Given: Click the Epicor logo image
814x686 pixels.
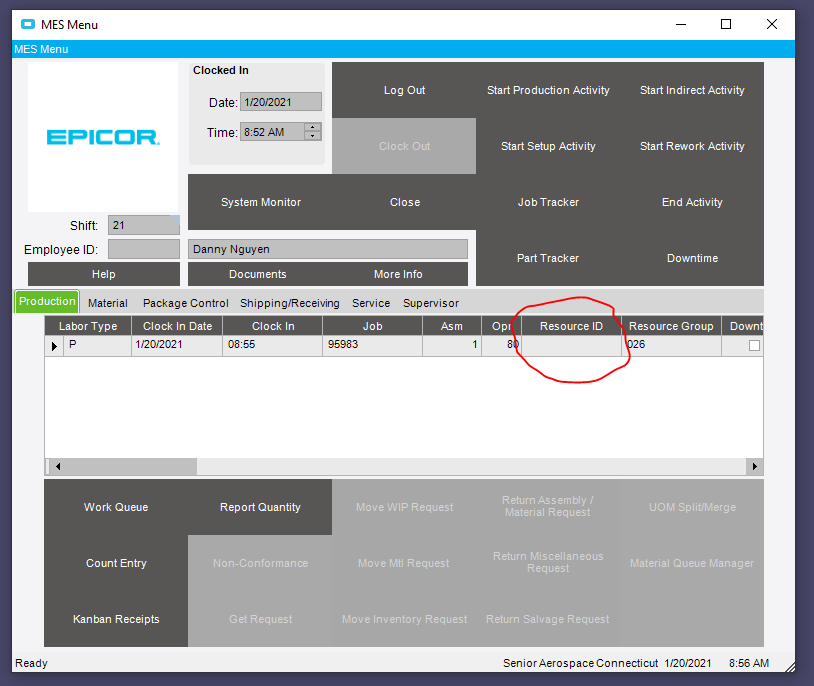Looking at the screenshot, I should [103, 137].
